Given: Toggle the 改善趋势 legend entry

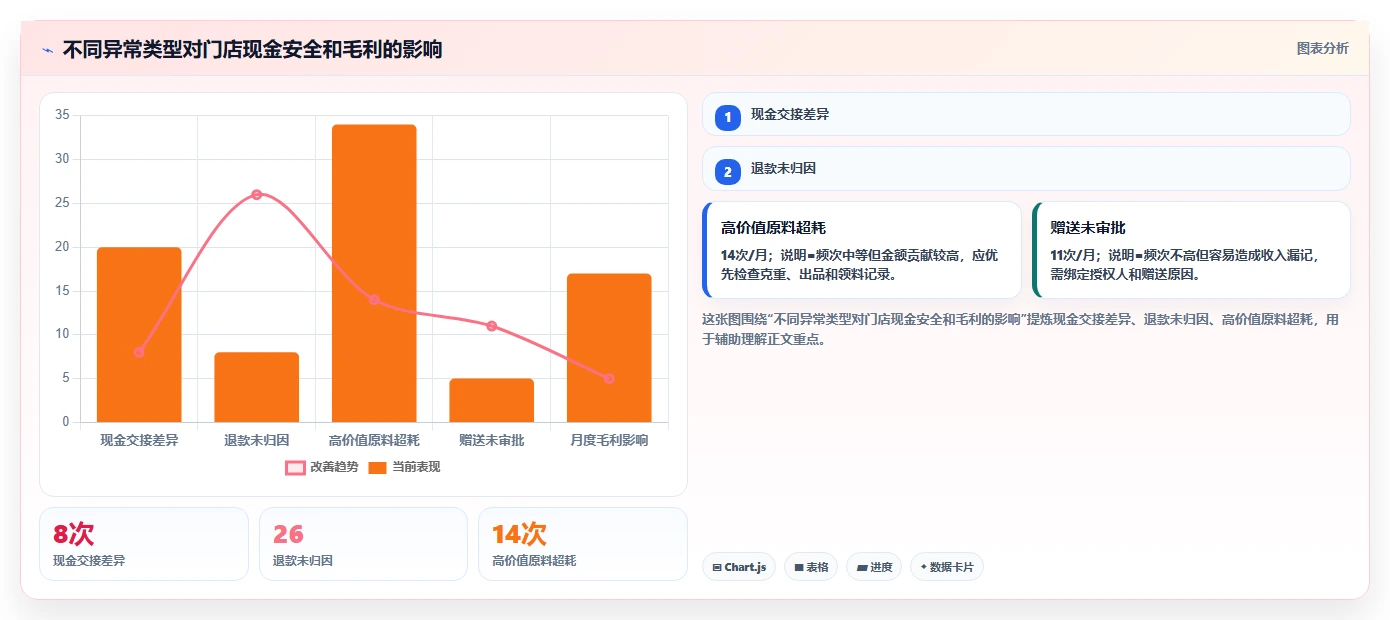Looking at the screenshot, I should click(x=321, y=467).
